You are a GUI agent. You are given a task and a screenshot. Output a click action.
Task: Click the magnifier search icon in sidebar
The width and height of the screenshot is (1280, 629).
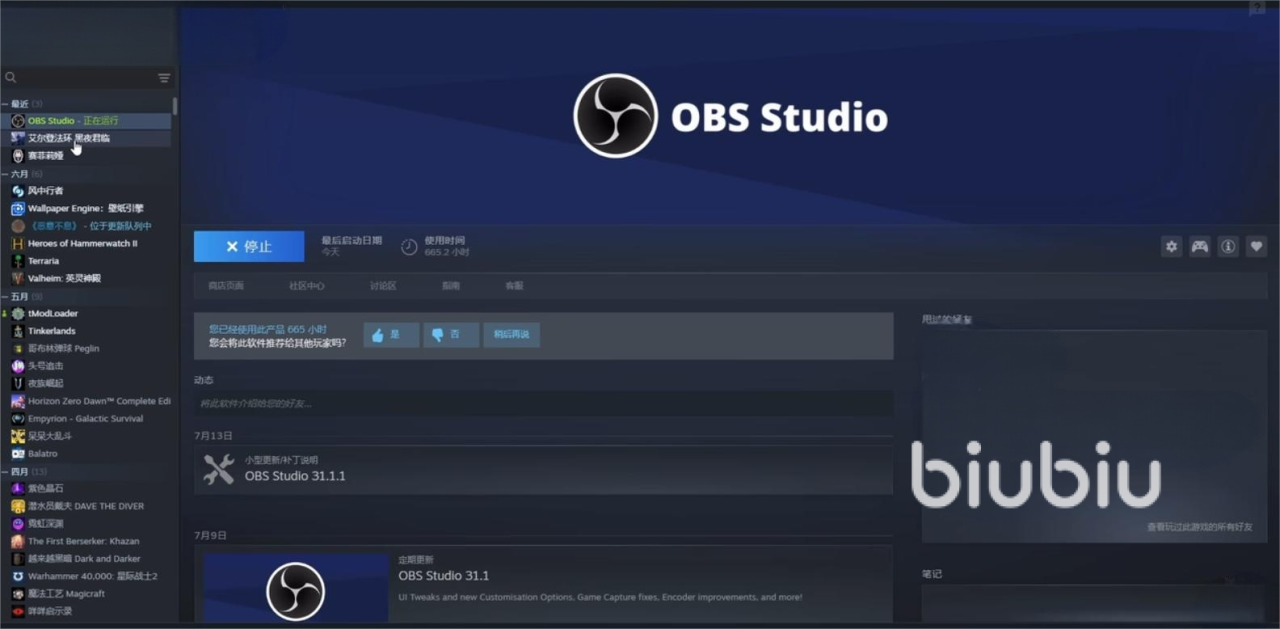[11, 78]
